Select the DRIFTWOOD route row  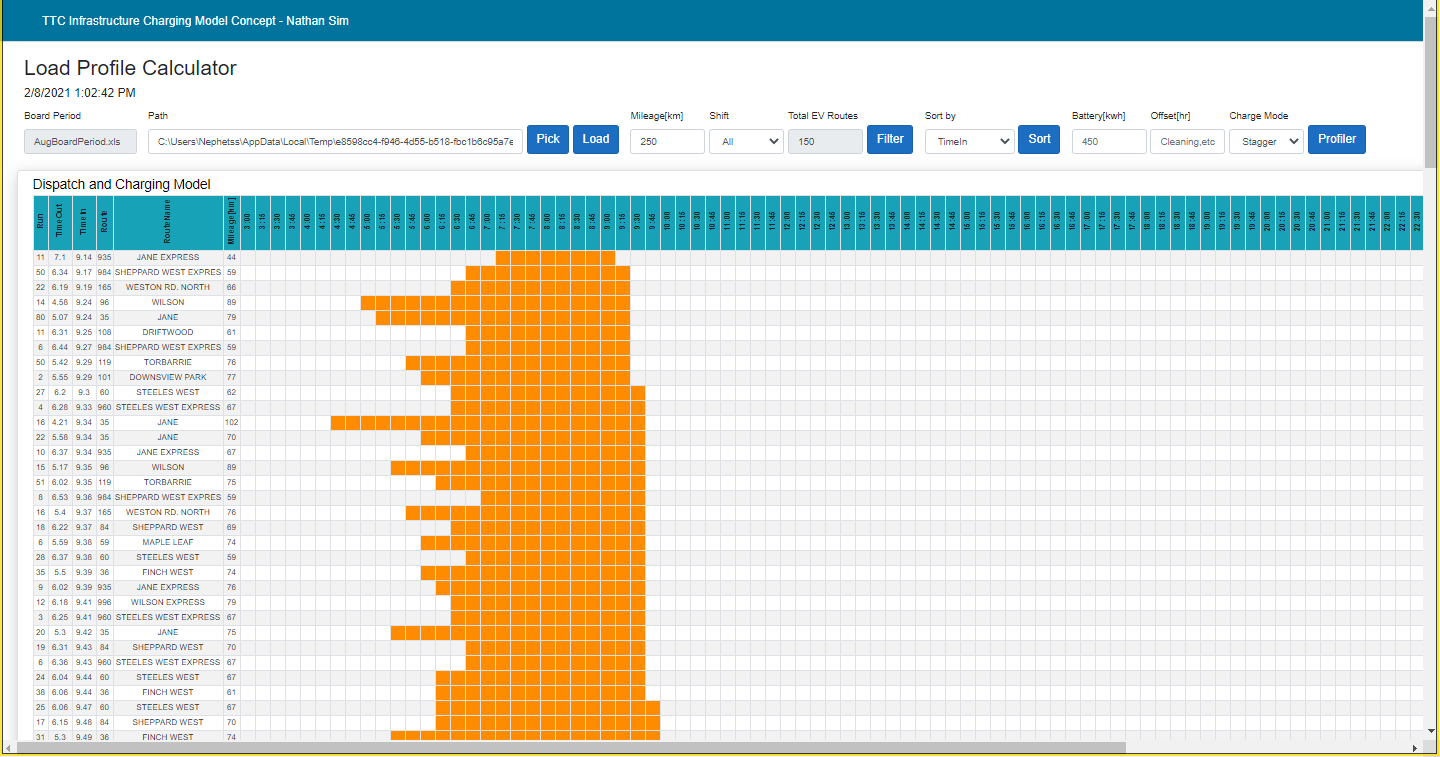pyautogui.click(x=168, y=332)
